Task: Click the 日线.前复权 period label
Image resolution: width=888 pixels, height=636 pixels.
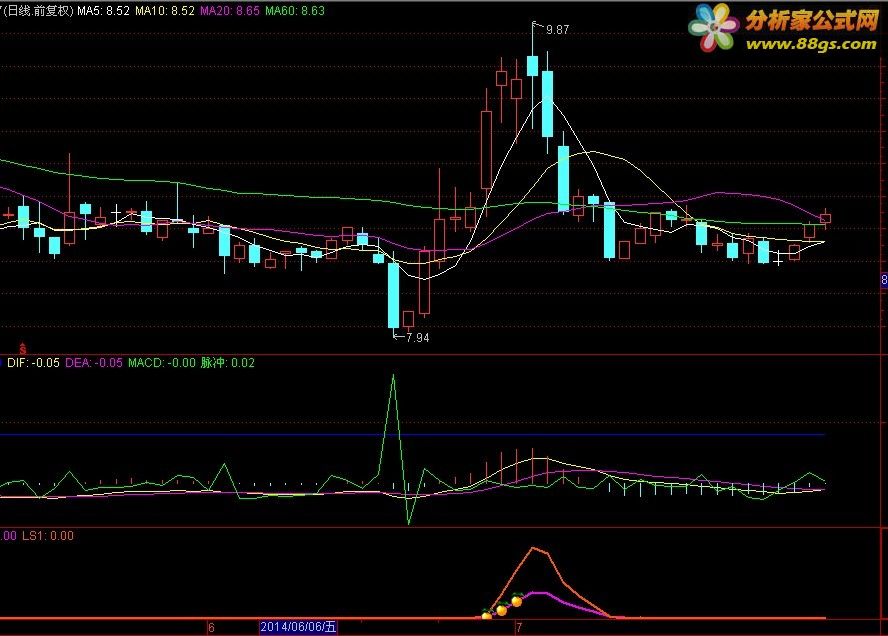Action: point(37,11)
